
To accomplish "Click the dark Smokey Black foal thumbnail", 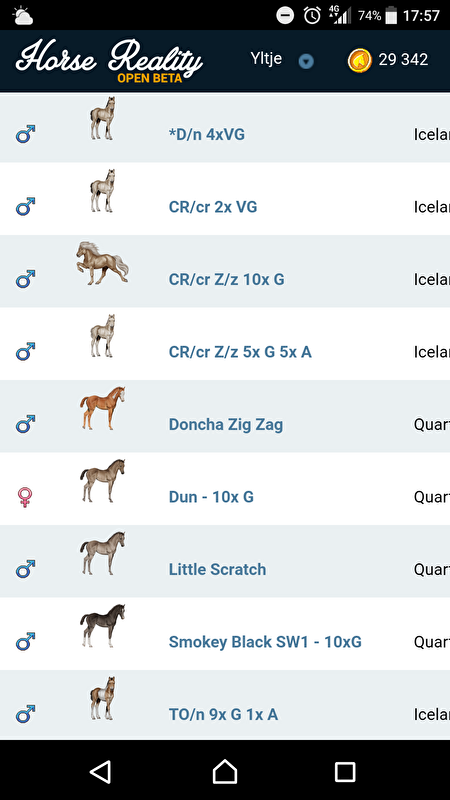I will pyautogui.click(x=102, y=626).
